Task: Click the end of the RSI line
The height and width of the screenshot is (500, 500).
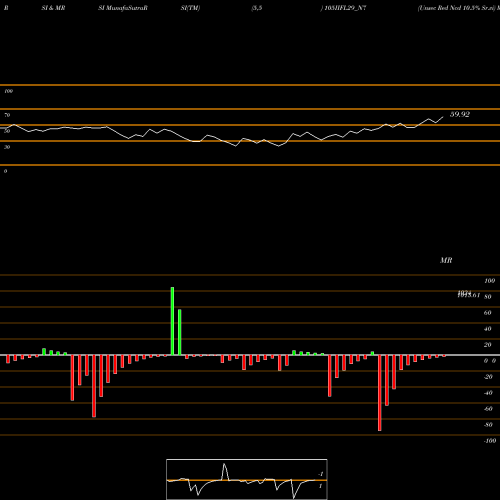Action: [443, 117]
